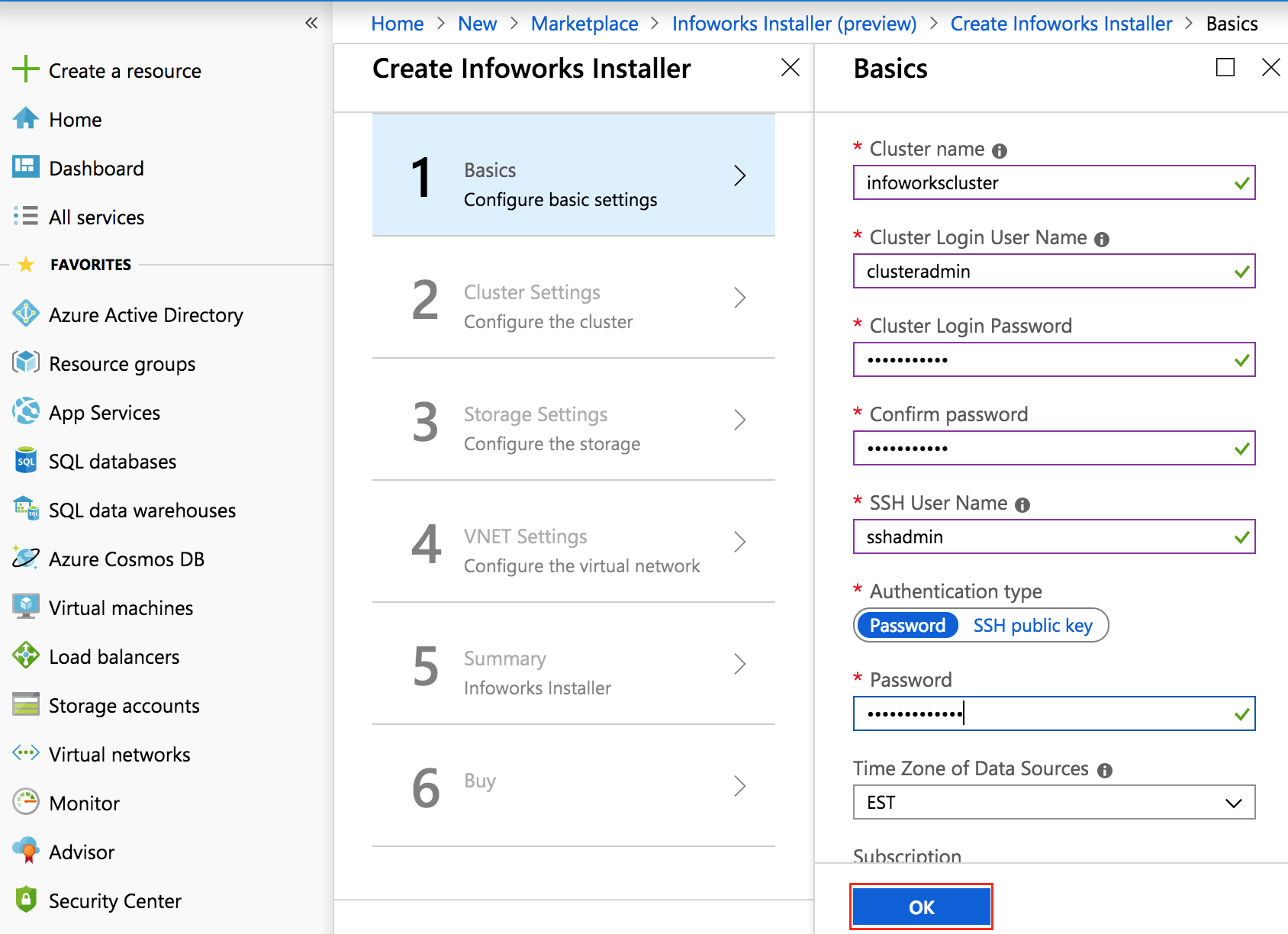
Task: Collapse the left sidebar with the double chevron
Action: coord(311,23)
